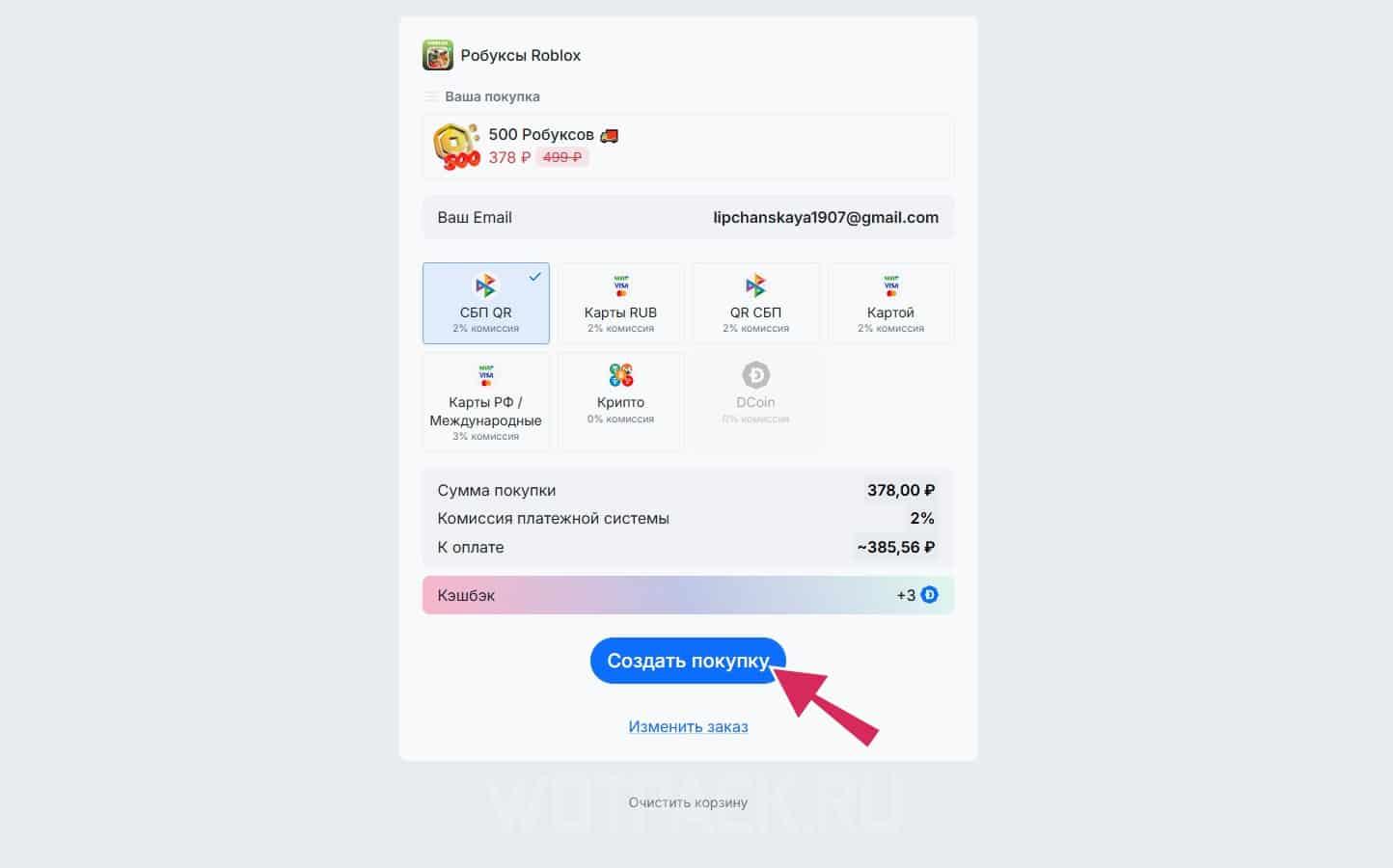
Task: Click the Ваш Email field
Action: coord(688,217)
